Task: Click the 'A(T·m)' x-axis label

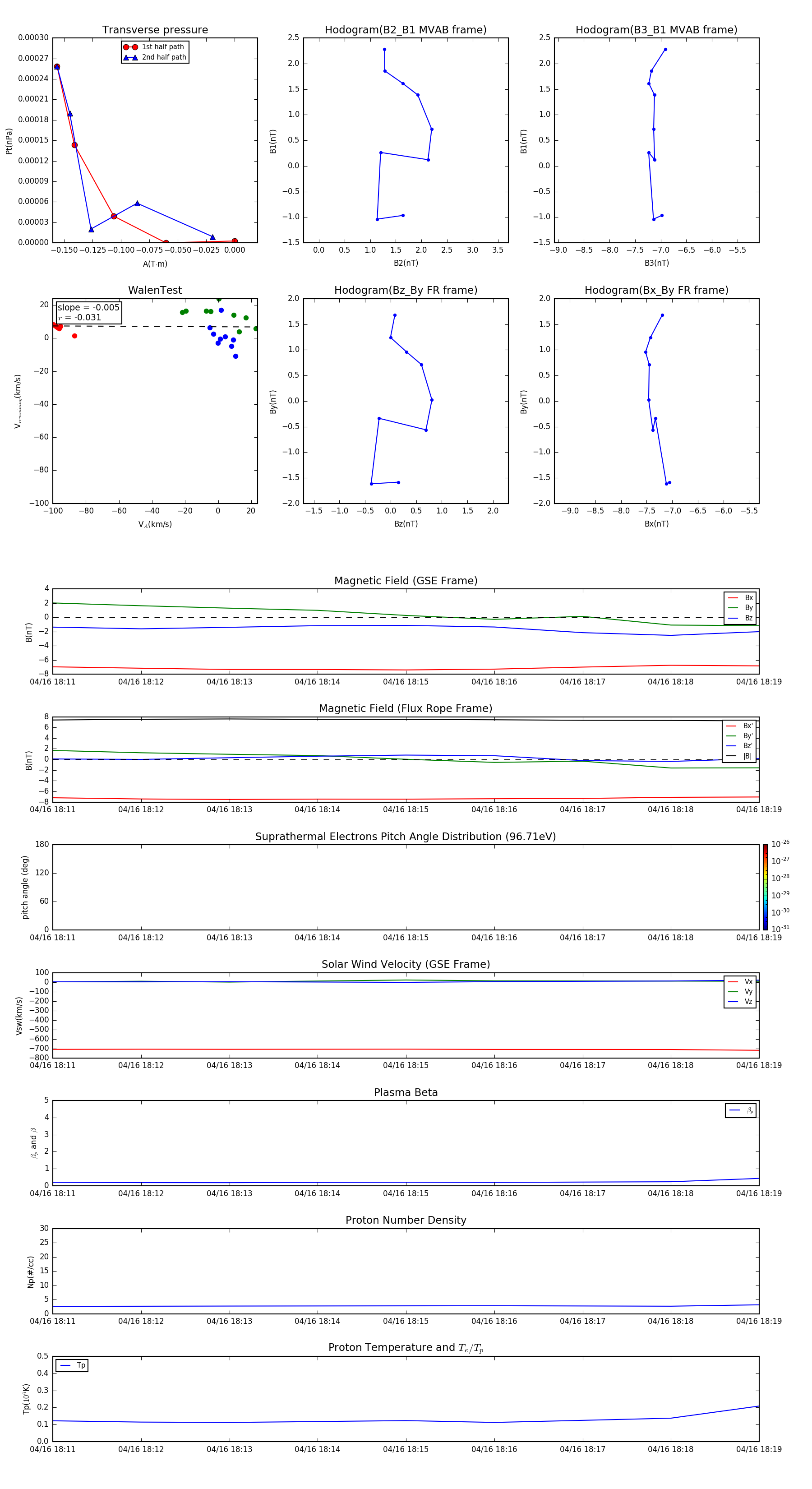Action: [155, 264]
